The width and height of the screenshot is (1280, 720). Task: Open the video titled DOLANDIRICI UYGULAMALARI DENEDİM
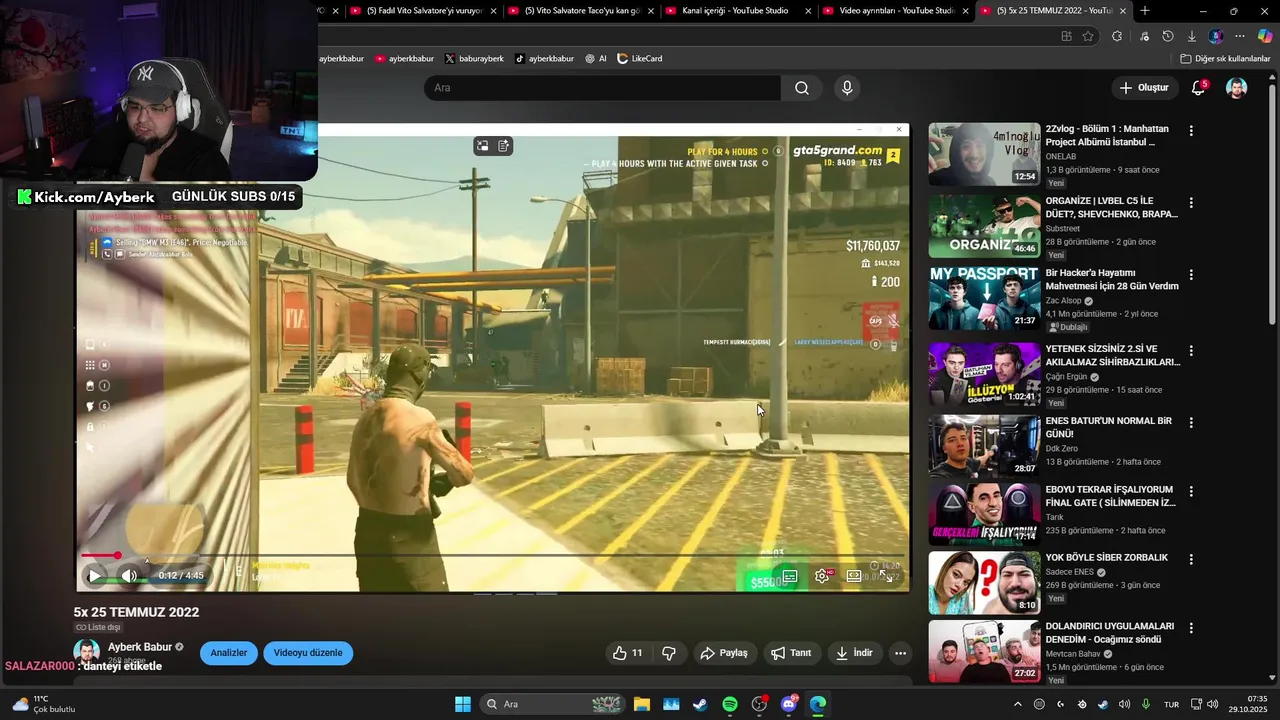tap(1110, 632)
